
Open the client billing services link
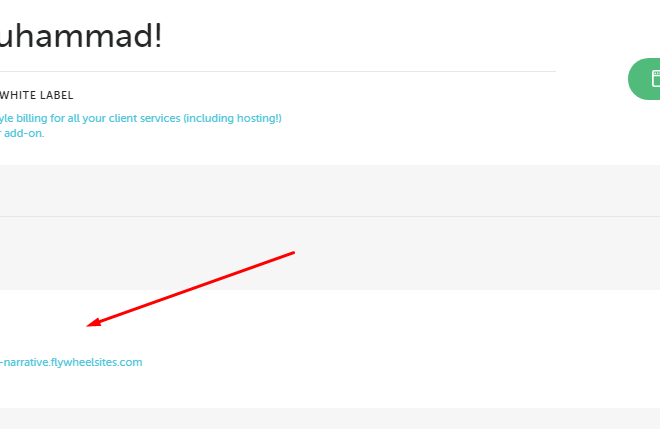(x=141, y=118)
